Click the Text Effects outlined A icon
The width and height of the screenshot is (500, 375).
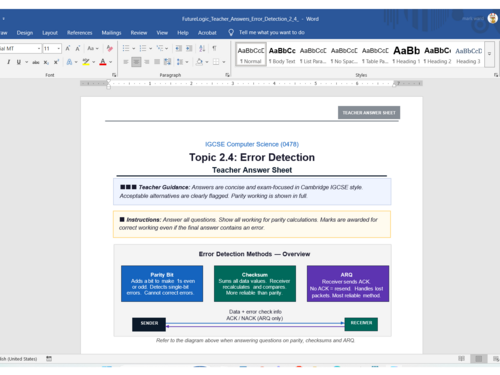coord(69,62)
